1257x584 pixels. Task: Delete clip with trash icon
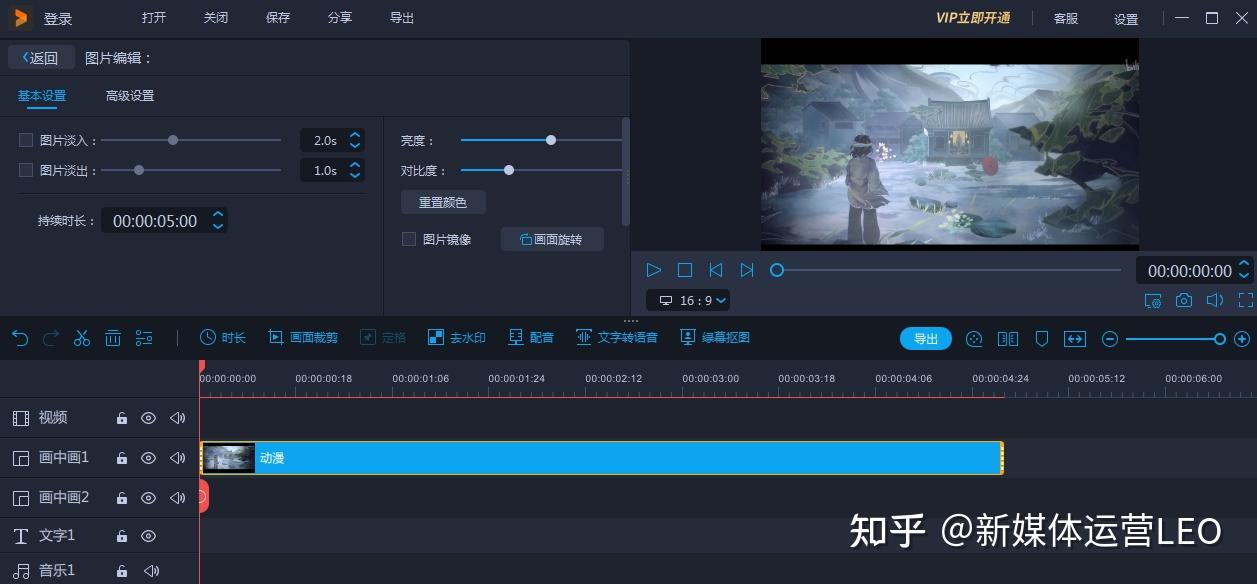[113, 338]
